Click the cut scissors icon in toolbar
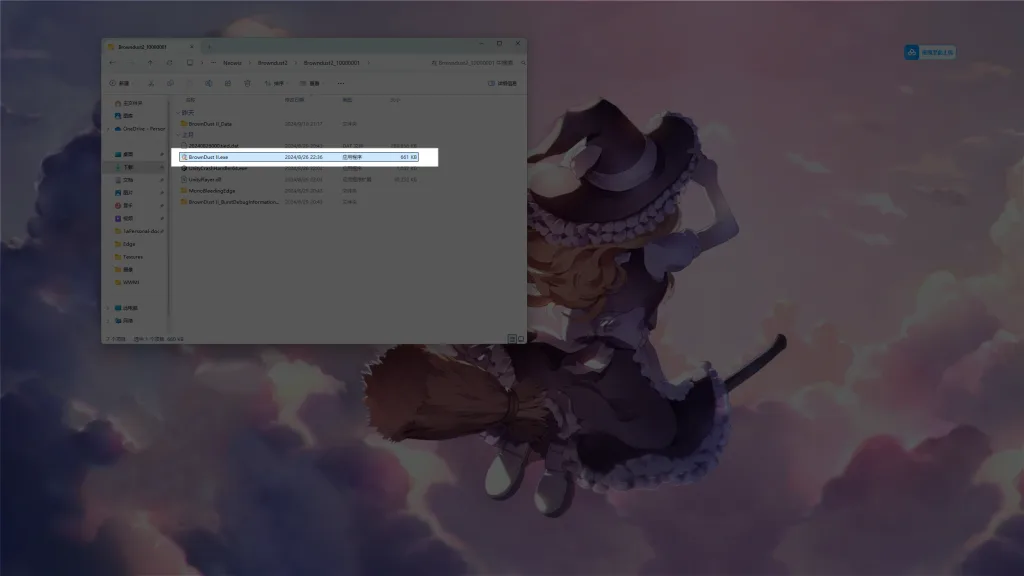This screenshot has height=576, width=1024. [151, 83]
